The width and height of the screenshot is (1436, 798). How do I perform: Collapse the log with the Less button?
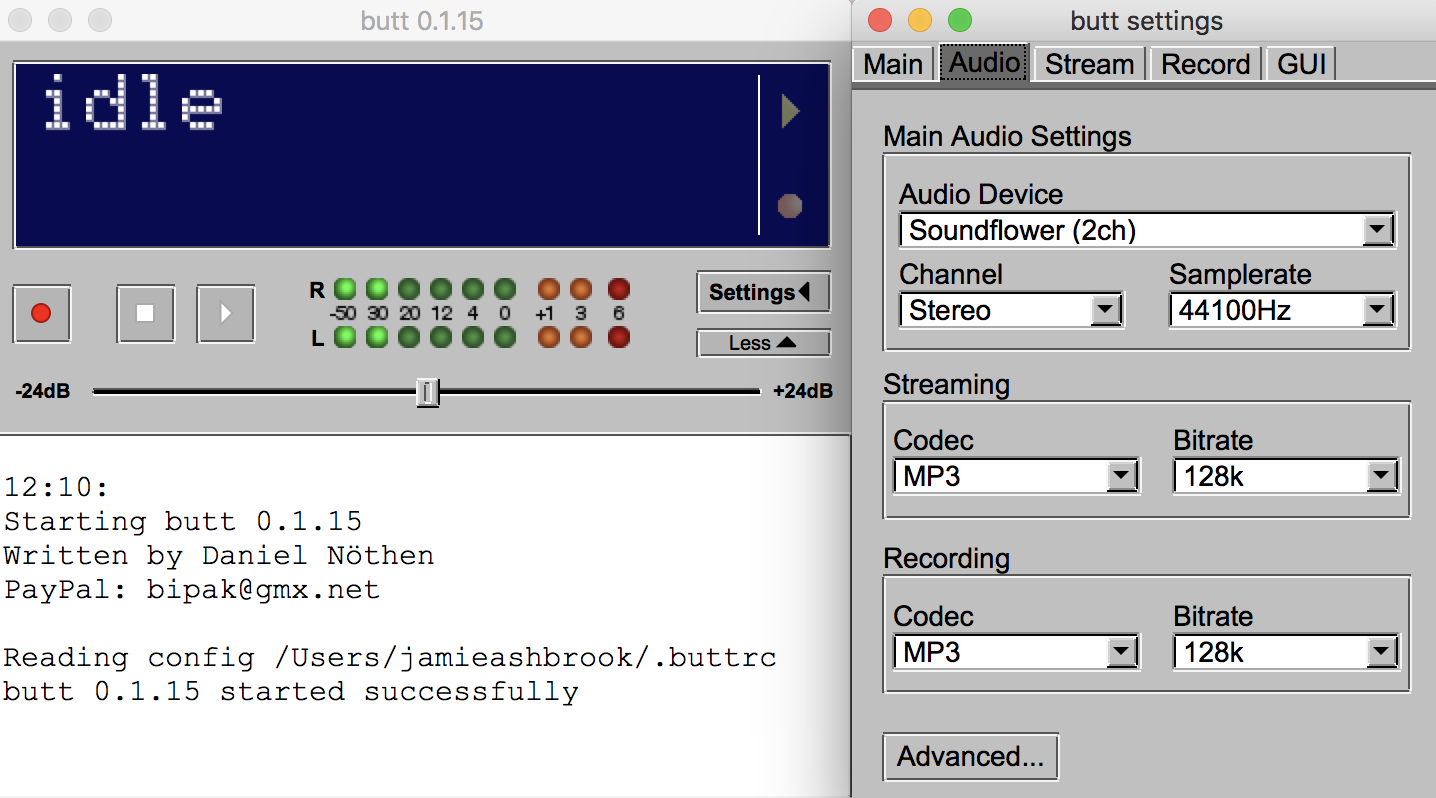tap(763, 343)
